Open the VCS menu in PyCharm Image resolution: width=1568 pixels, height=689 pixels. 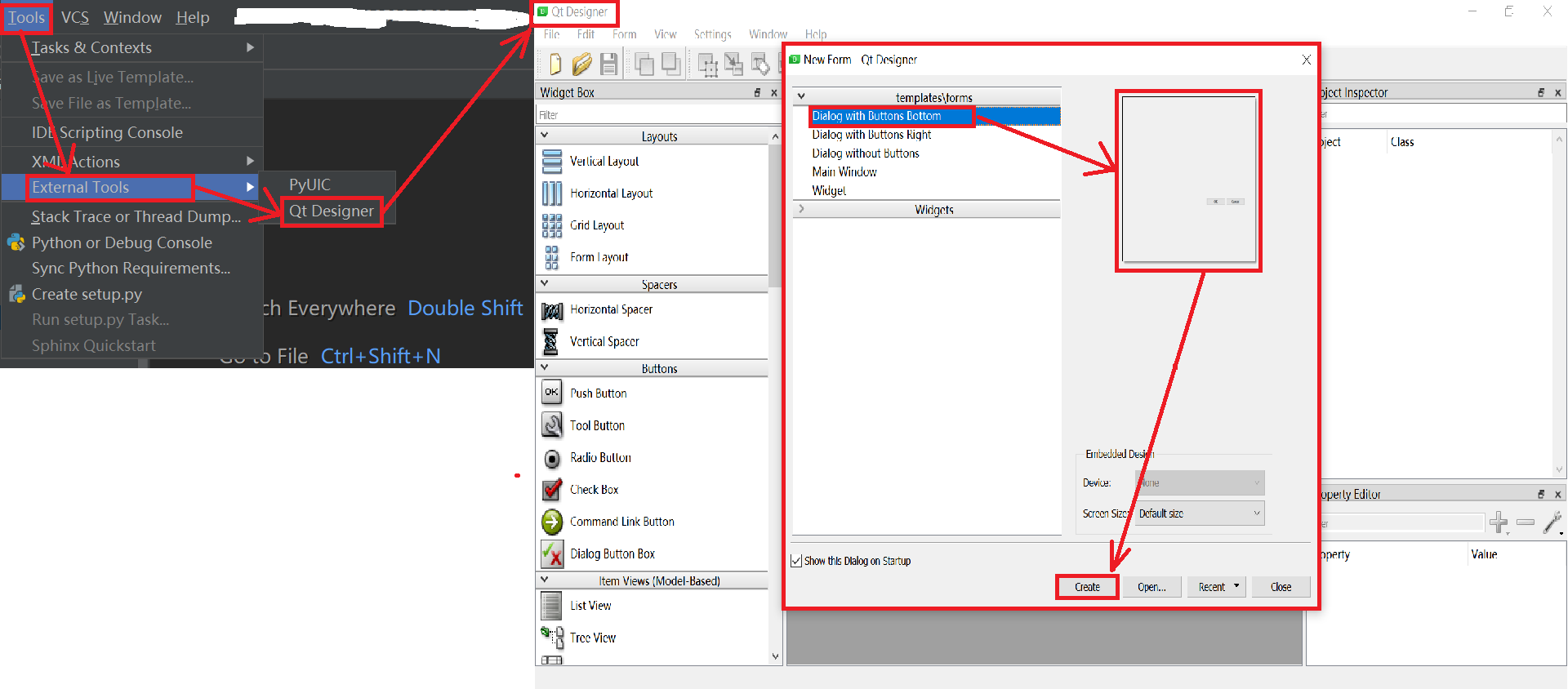tap(75, 17)
